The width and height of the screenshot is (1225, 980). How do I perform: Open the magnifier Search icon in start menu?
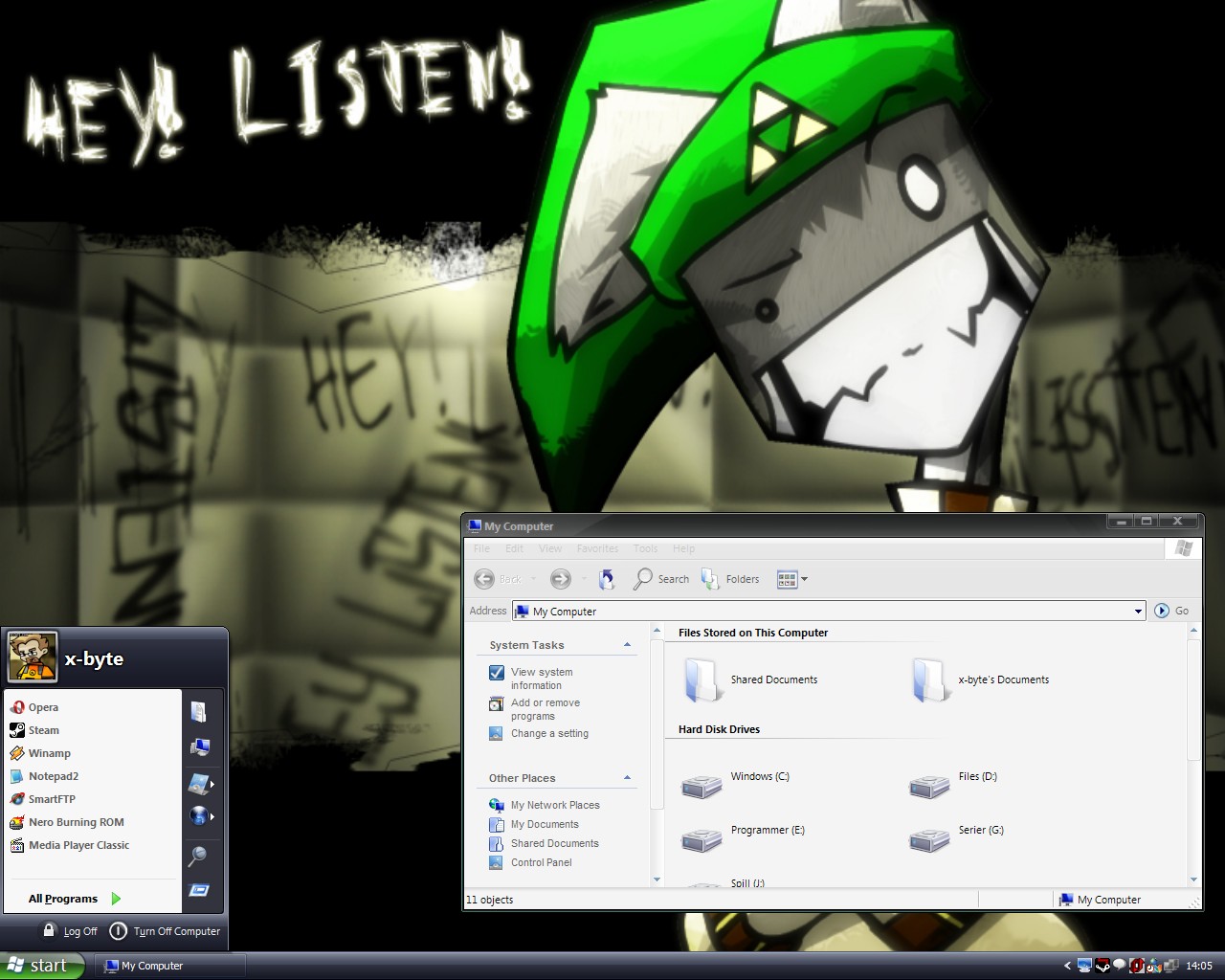coord(198,856)
